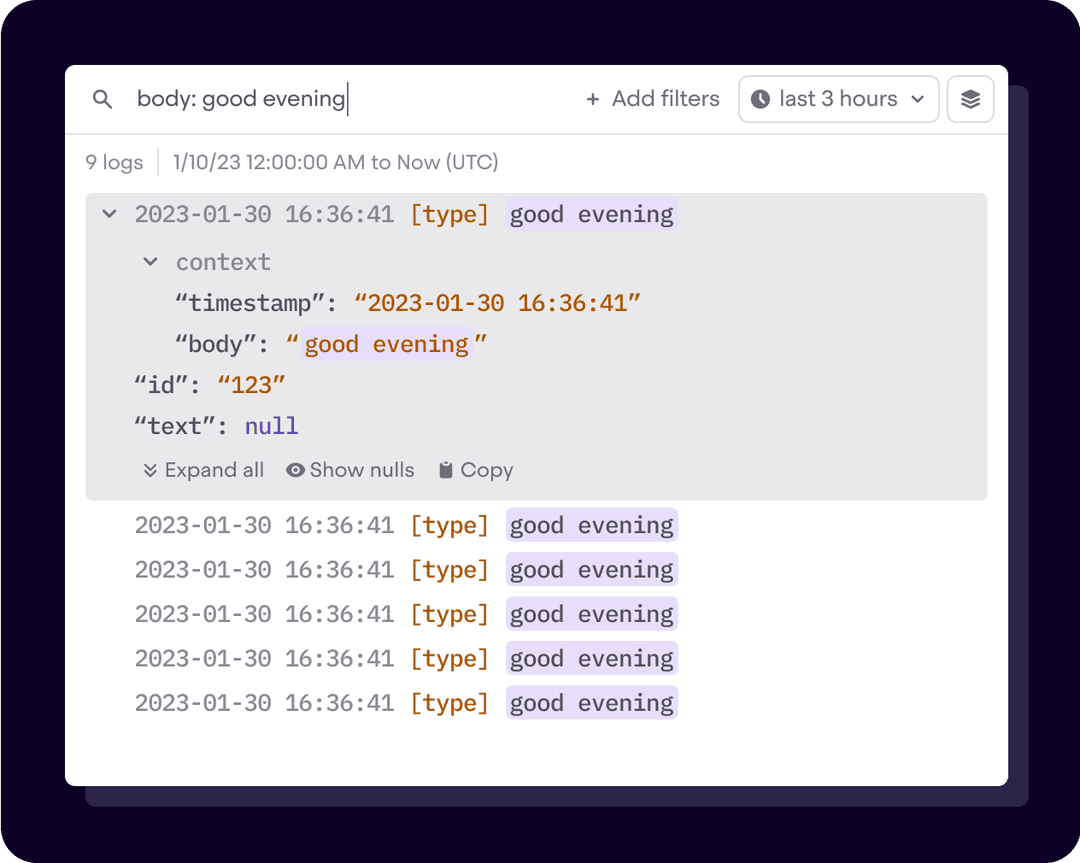
Task: Click the timestamp value inside context
Action: pos(497,303)
